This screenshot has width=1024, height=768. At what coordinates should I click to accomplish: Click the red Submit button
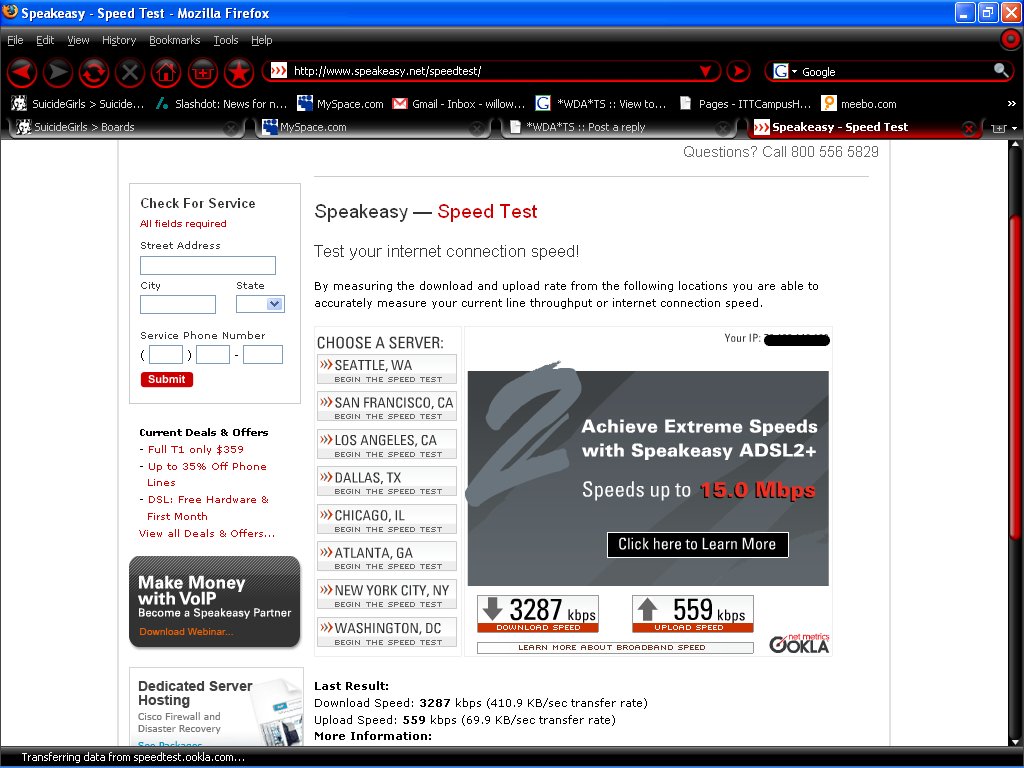[x=167, y=379]
